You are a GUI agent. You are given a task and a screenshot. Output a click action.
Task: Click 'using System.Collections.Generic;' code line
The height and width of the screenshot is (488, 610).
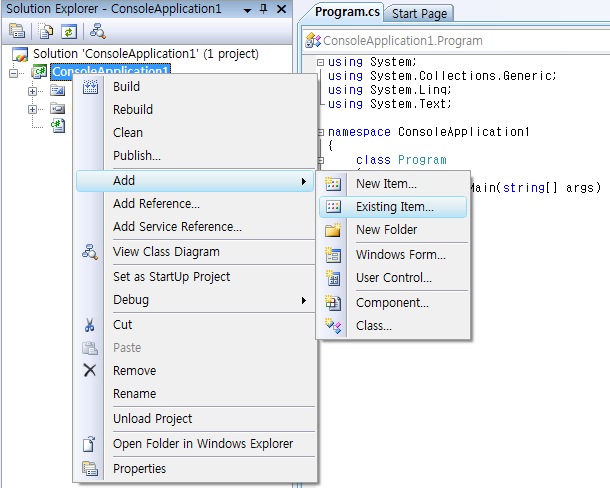pyautogui.click(x=442, y=76)
